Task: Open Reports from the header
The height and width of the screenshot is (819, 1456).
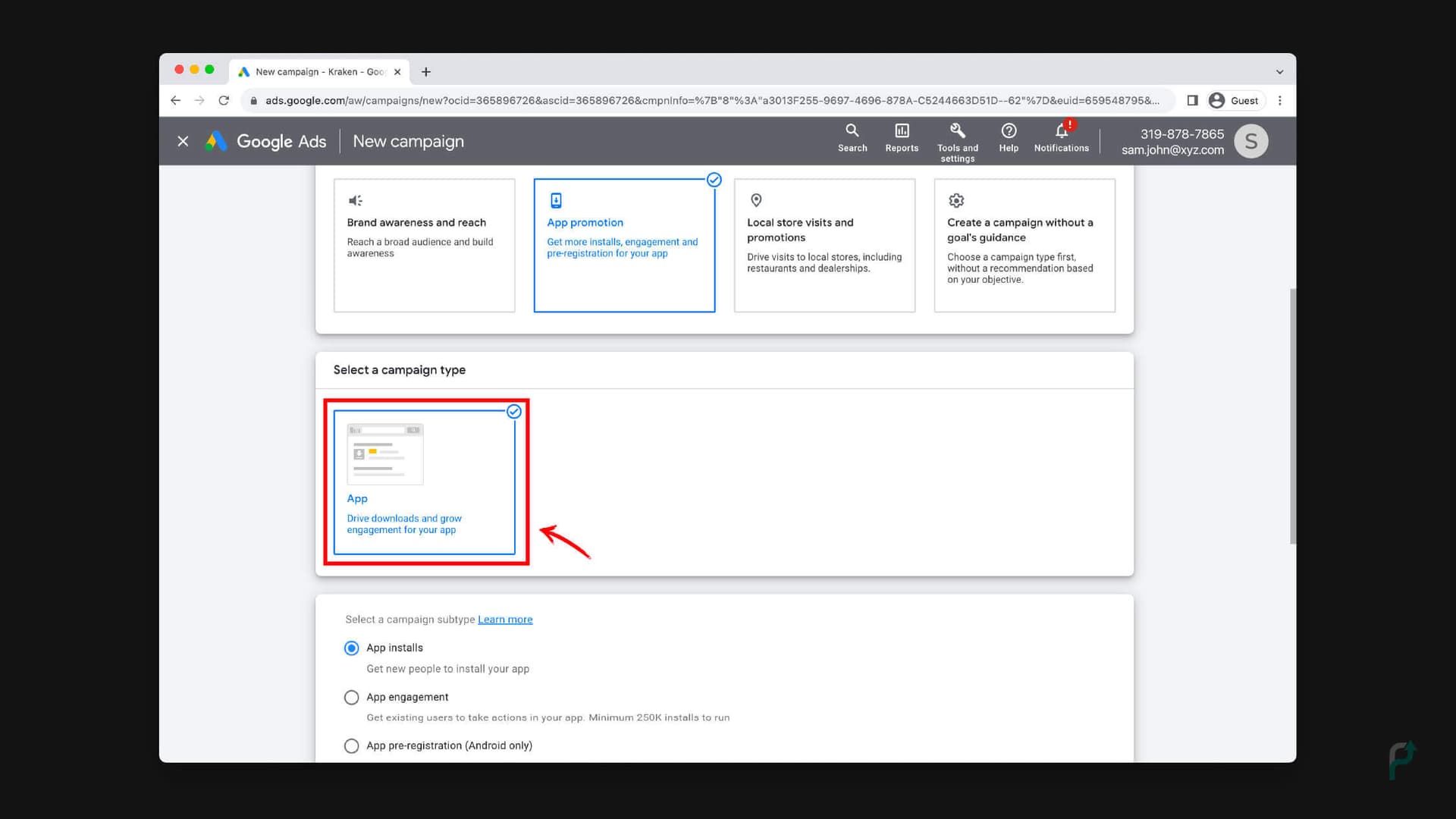Action: pos(902,138)
